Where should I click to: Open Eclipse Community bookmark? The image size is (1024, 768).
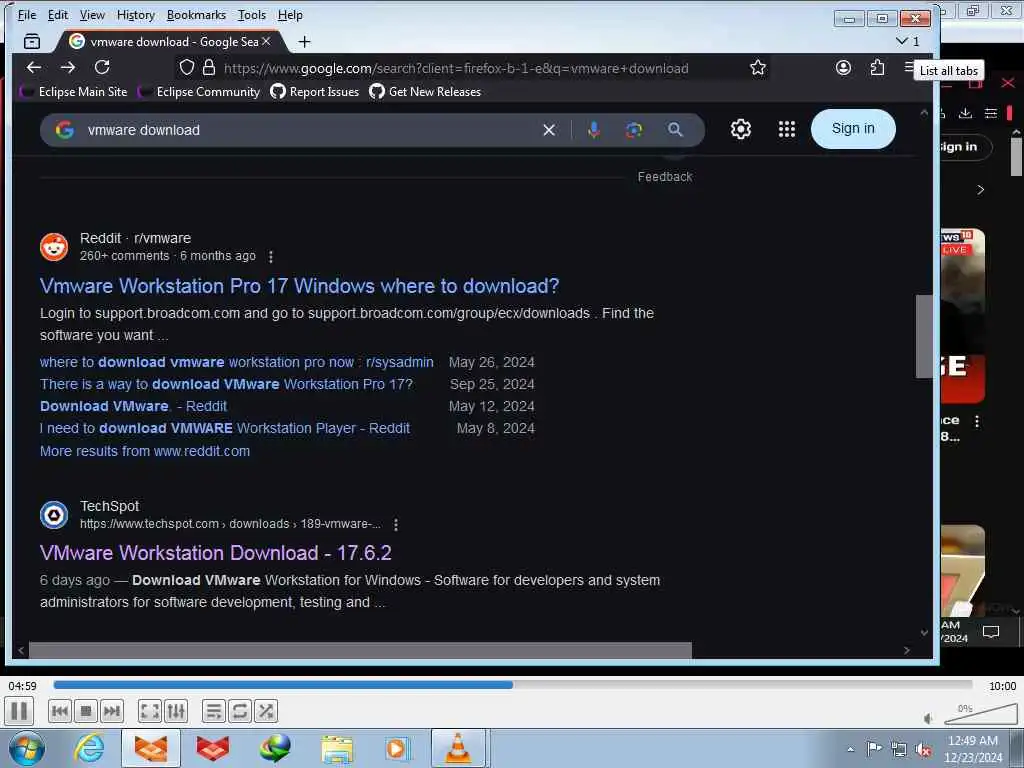[x=199, y=91]
